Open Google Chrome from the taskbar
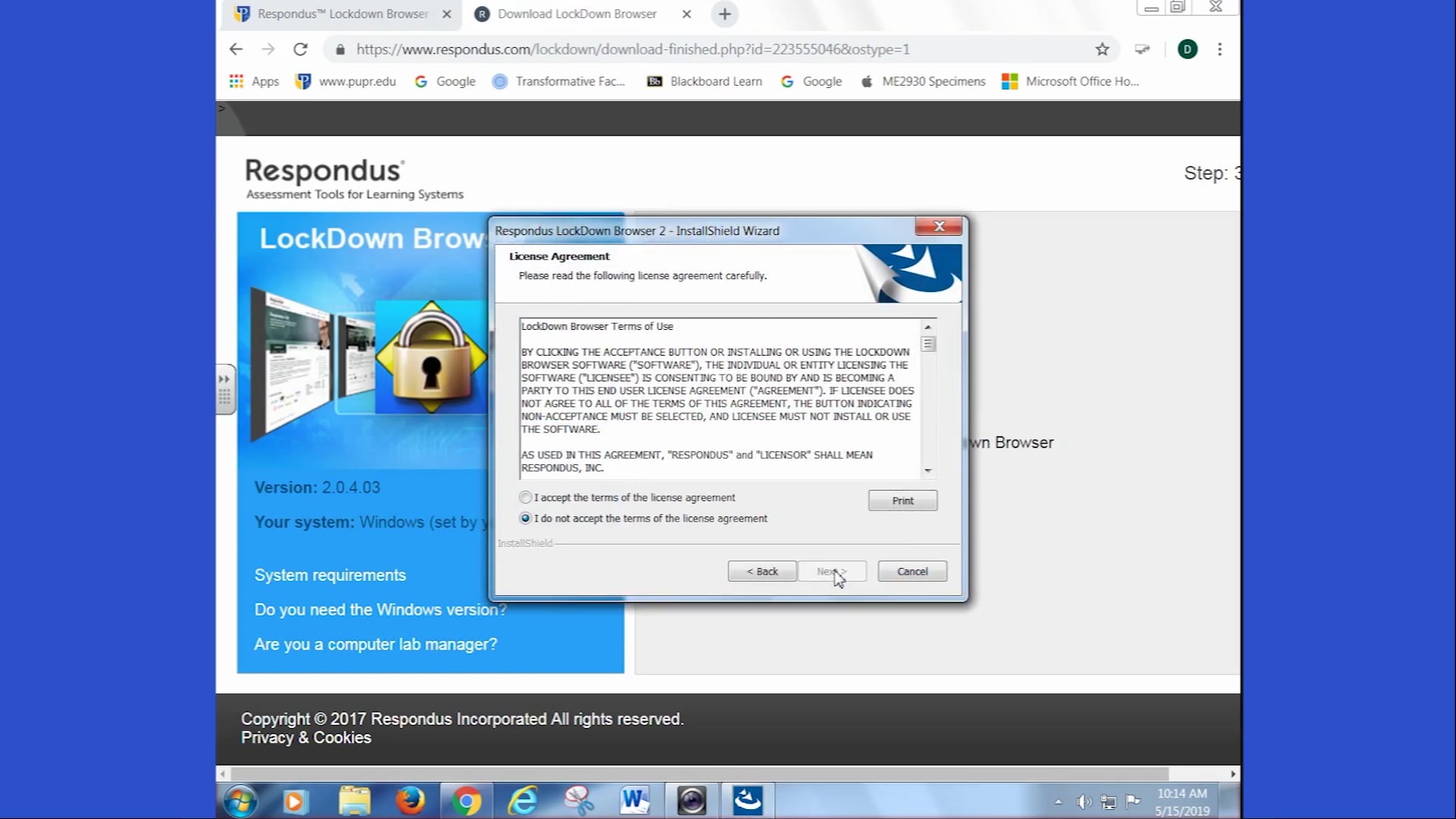 point(466,800)
